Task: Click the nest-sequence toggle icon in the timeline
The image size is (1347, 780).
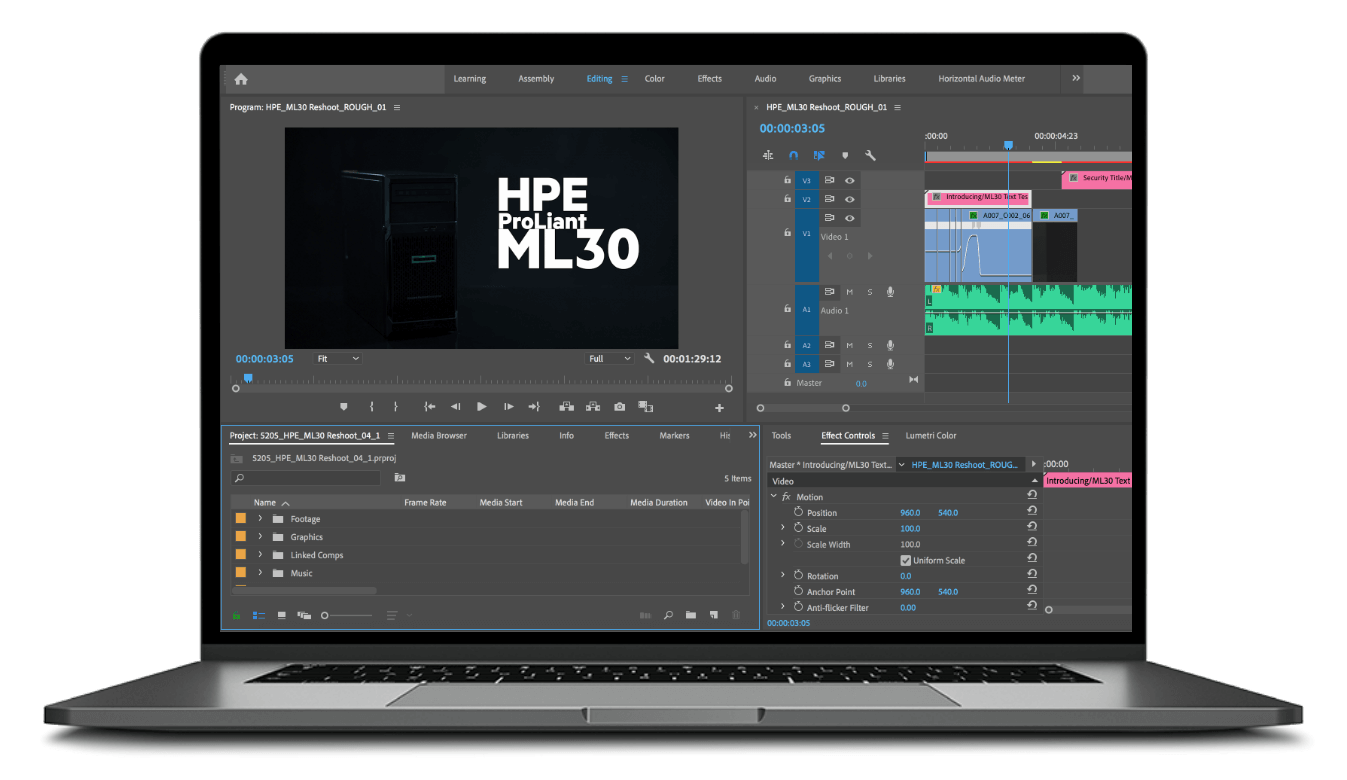Action: pos(768,155)
